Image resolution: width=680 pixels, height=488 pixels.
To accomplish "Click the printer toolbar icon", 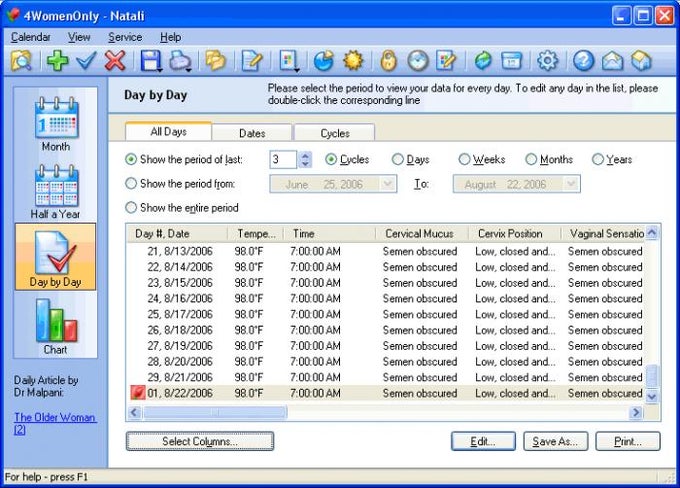I will pyautogui.click(x=179, y=60).
